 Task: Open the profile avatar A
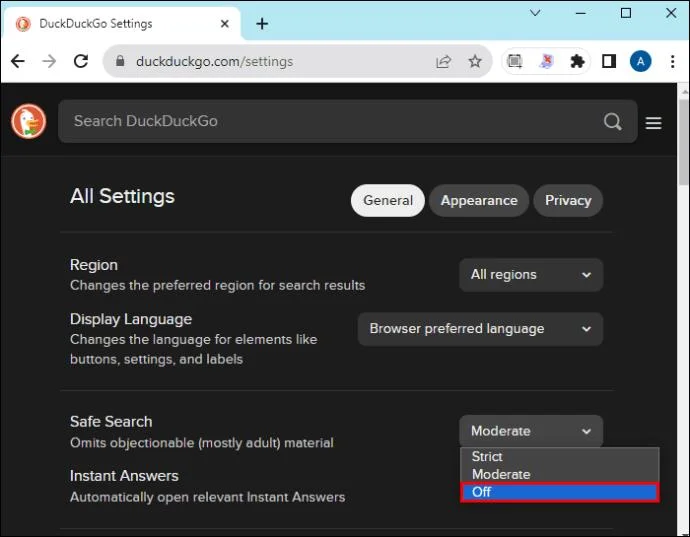(x=640, y=61)
